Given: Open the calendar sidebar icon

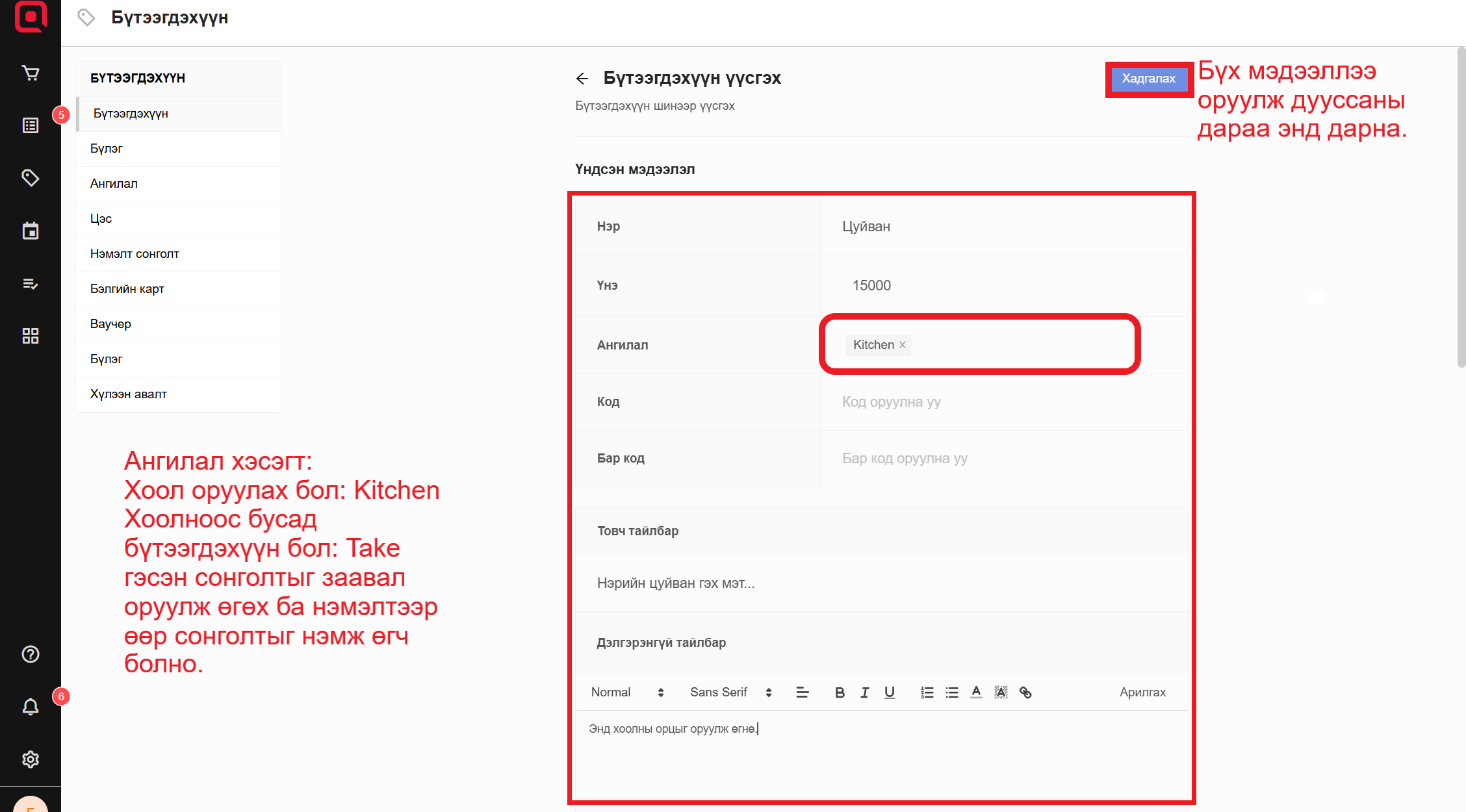Looking at the screenshot, I should (31, 231).
